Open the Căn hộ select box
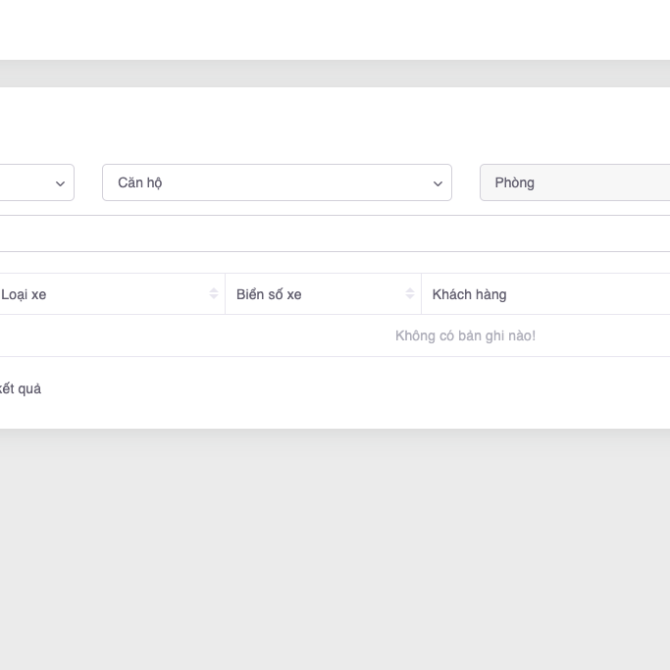The image size is (670, 670). click(276, 183)
